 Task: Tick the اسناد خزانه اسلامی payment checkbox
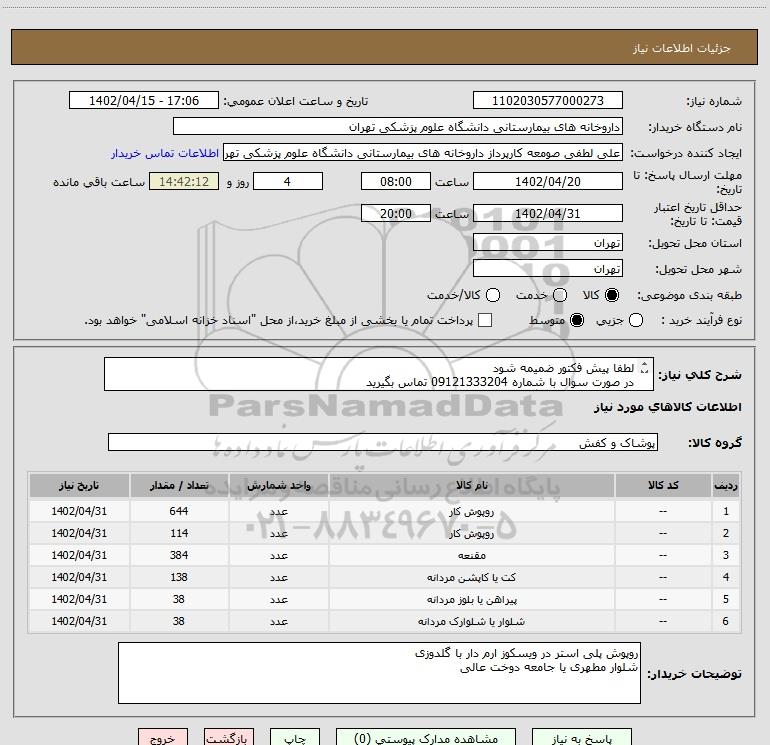click(x=485, y=320)
